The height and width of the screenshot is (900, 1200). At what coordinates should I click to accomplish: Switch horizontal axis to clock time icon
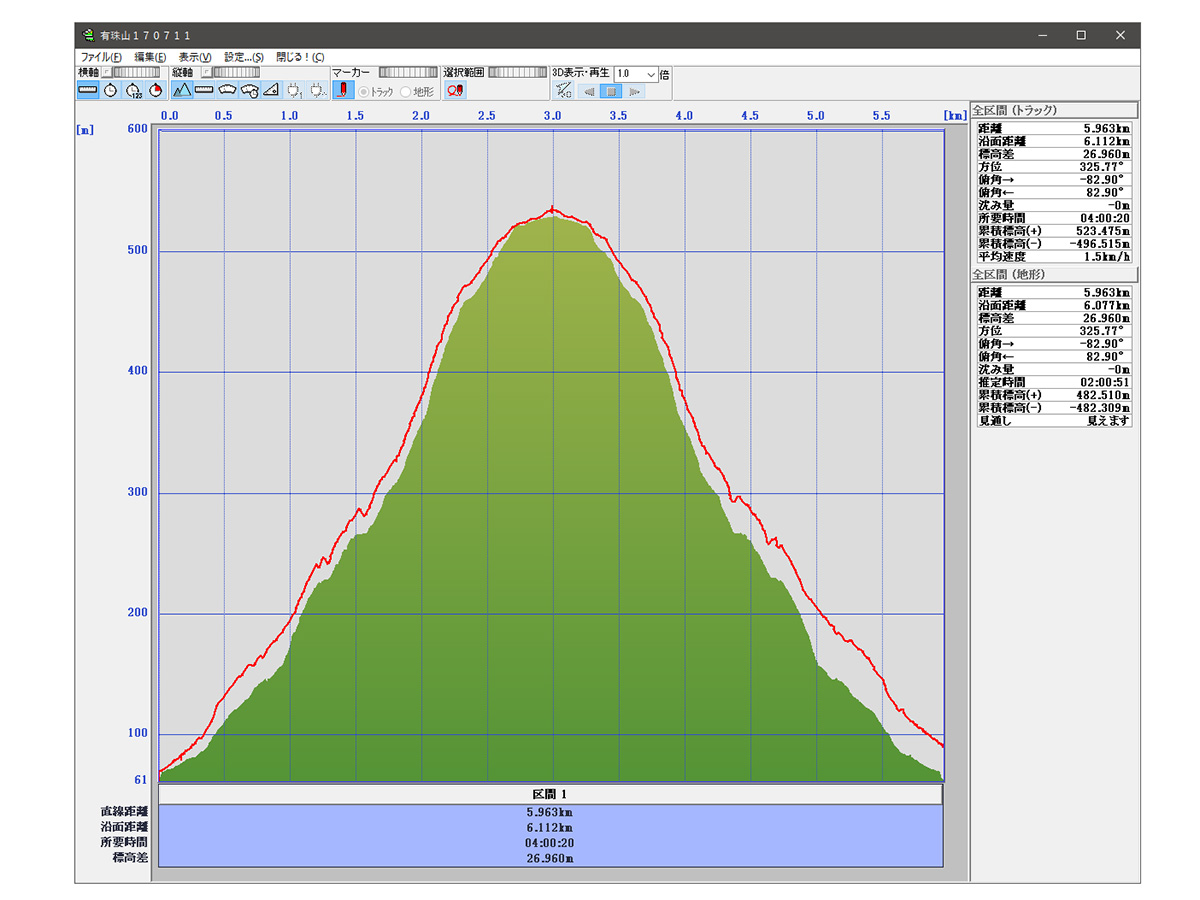[111, 91]
